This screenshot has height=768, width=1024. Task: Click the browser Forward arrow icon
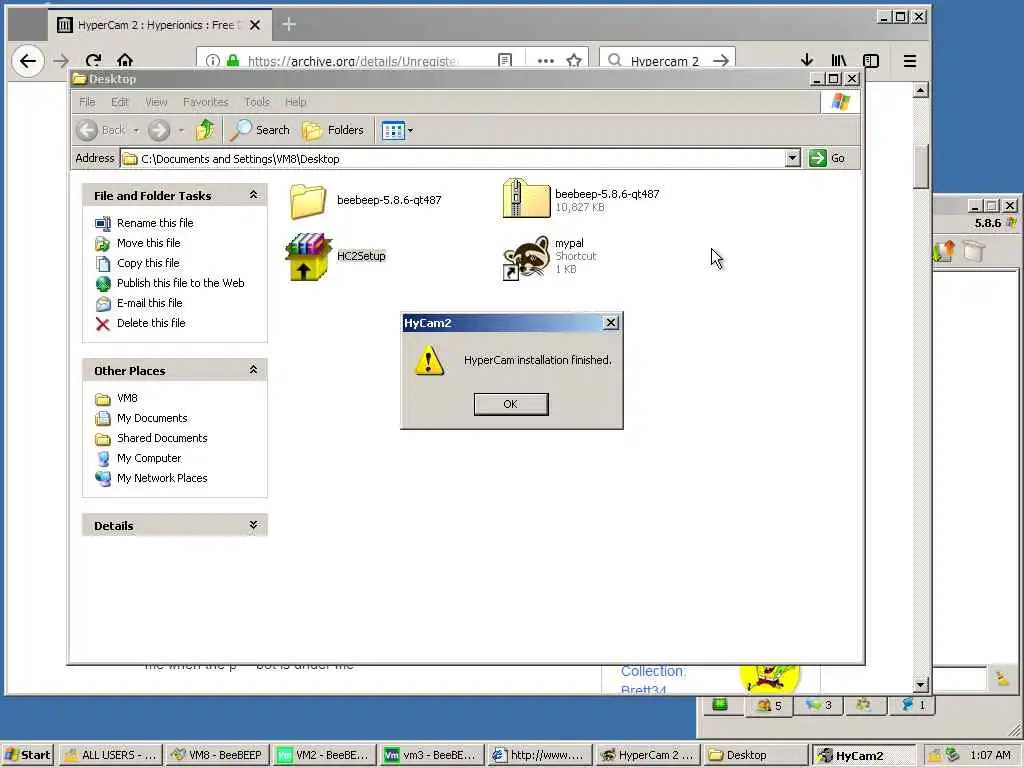click(61, 61)
